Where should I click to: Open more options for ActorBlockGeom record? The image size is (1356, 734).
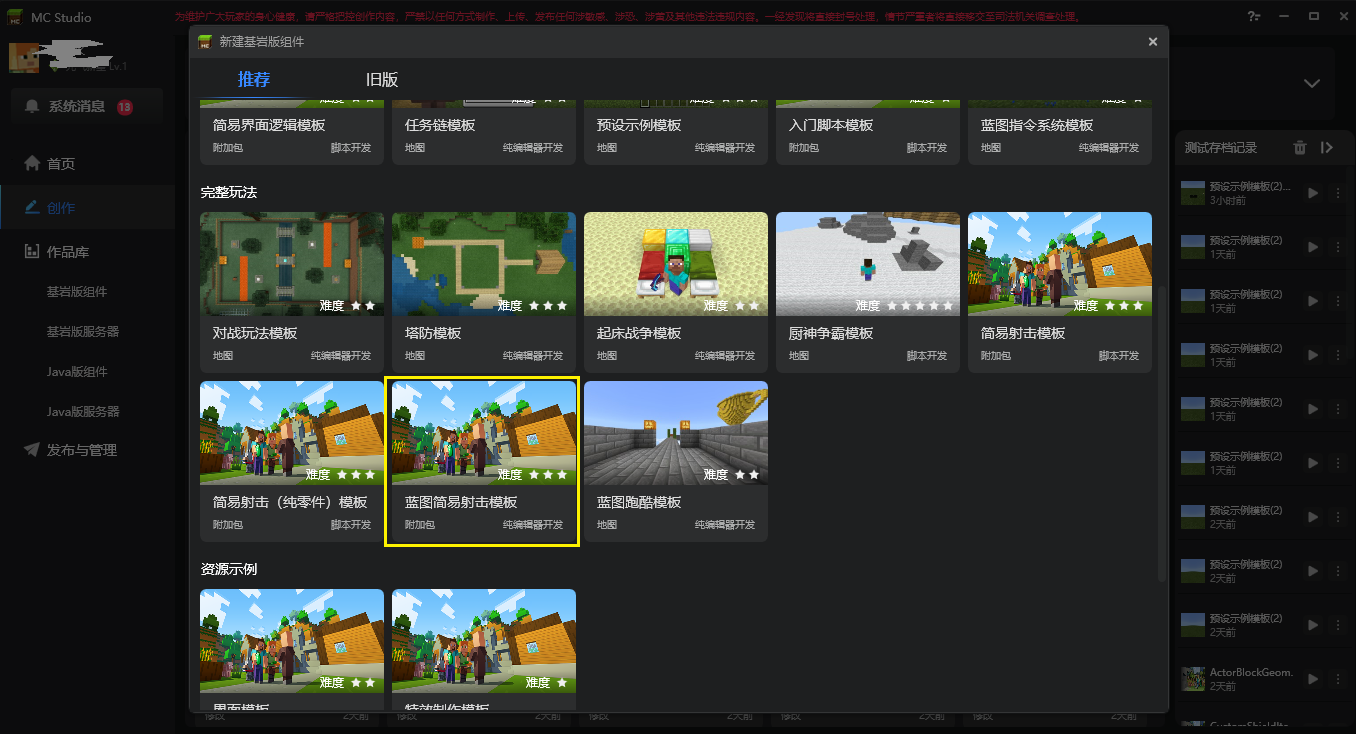[1337, 679]
